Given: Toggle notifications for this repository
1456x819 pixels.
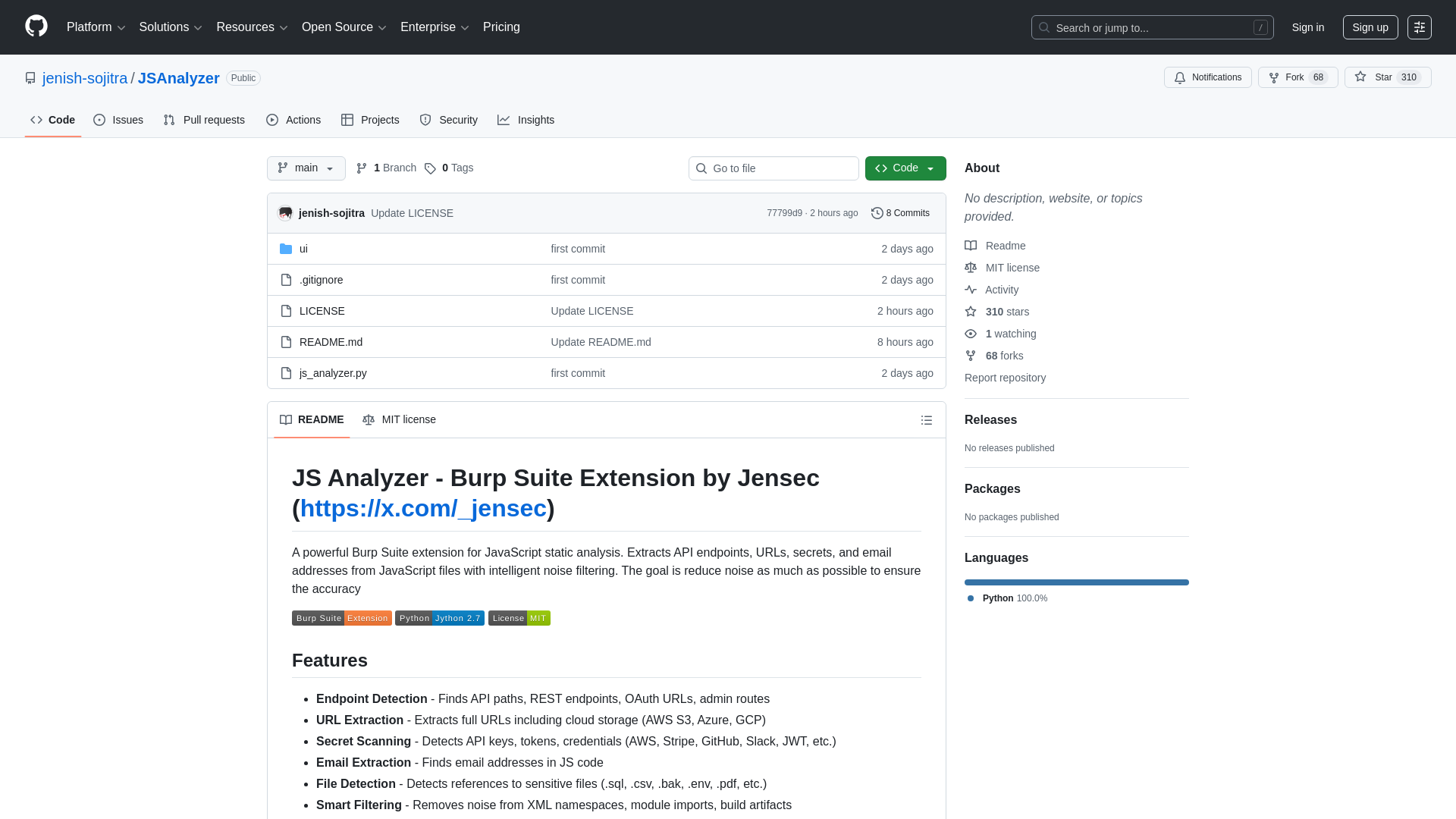Looking at the screenshot, I should [x=1207, y=77].
